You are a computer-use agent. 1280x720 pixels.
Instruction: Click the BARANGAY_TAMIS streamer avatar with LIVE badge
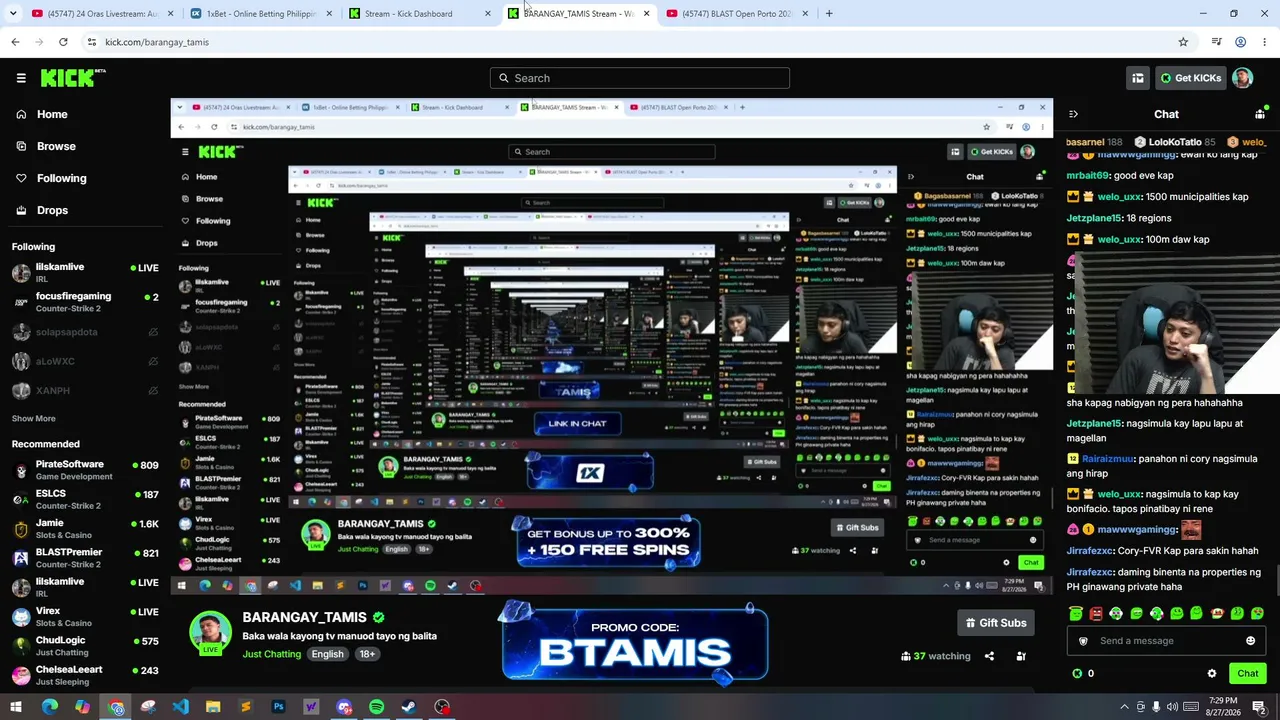click(210, 633)
